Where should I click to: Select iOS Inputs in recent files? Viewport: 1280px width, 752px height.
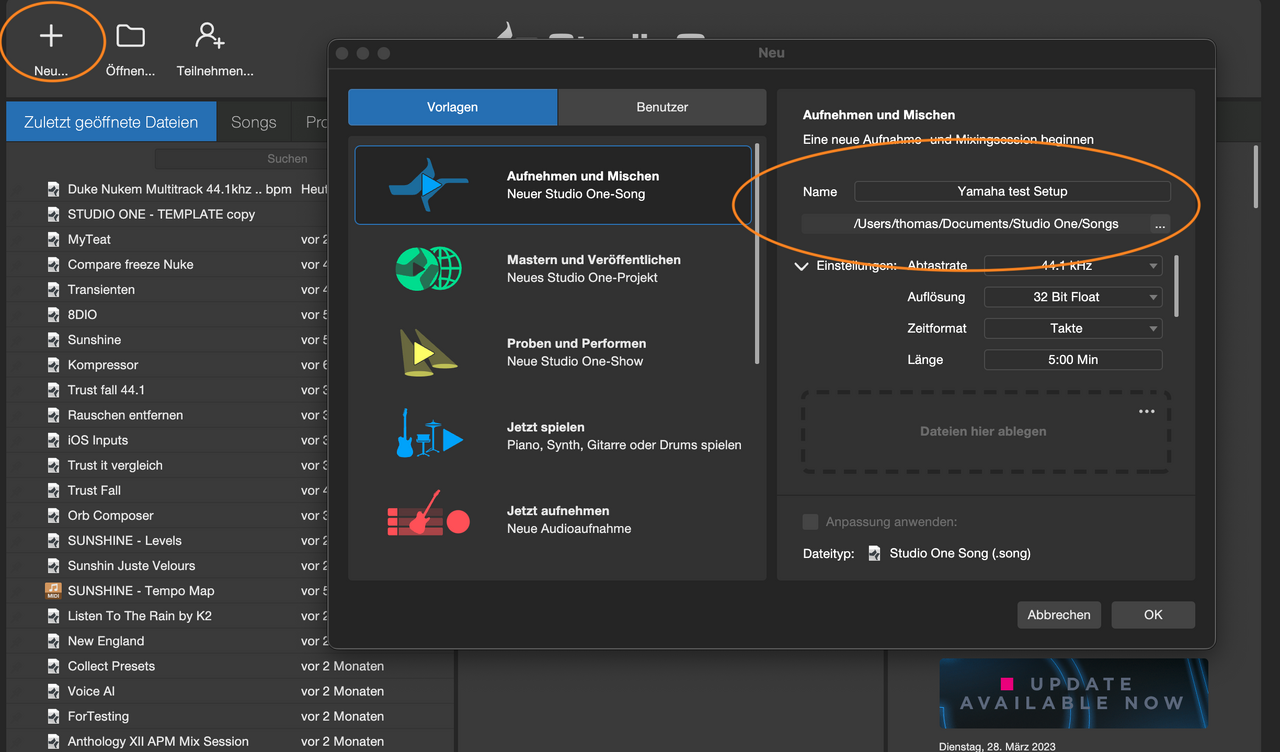[x=98, y=440]
